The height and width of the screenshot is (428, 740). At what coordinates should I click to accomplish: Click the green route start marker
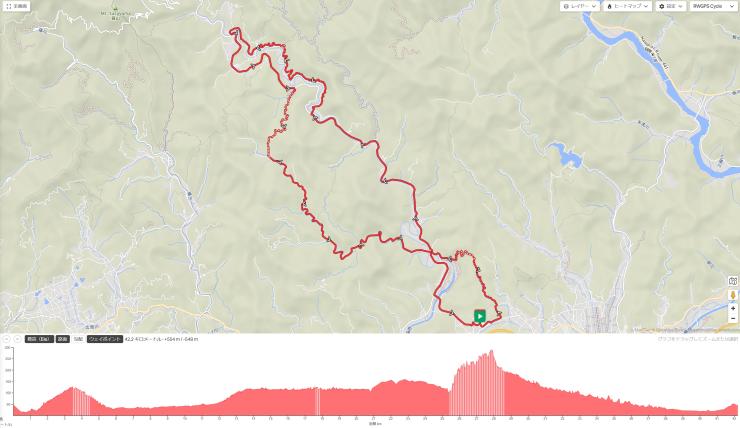coord(479,316)
